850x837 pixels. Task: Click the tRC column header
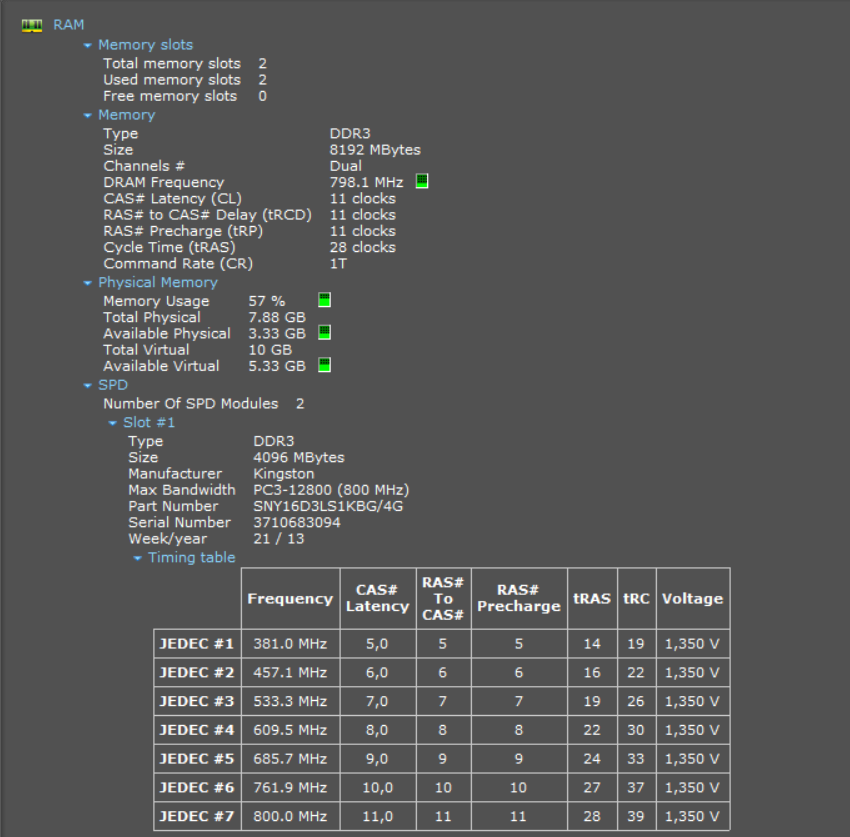[636, 598]
